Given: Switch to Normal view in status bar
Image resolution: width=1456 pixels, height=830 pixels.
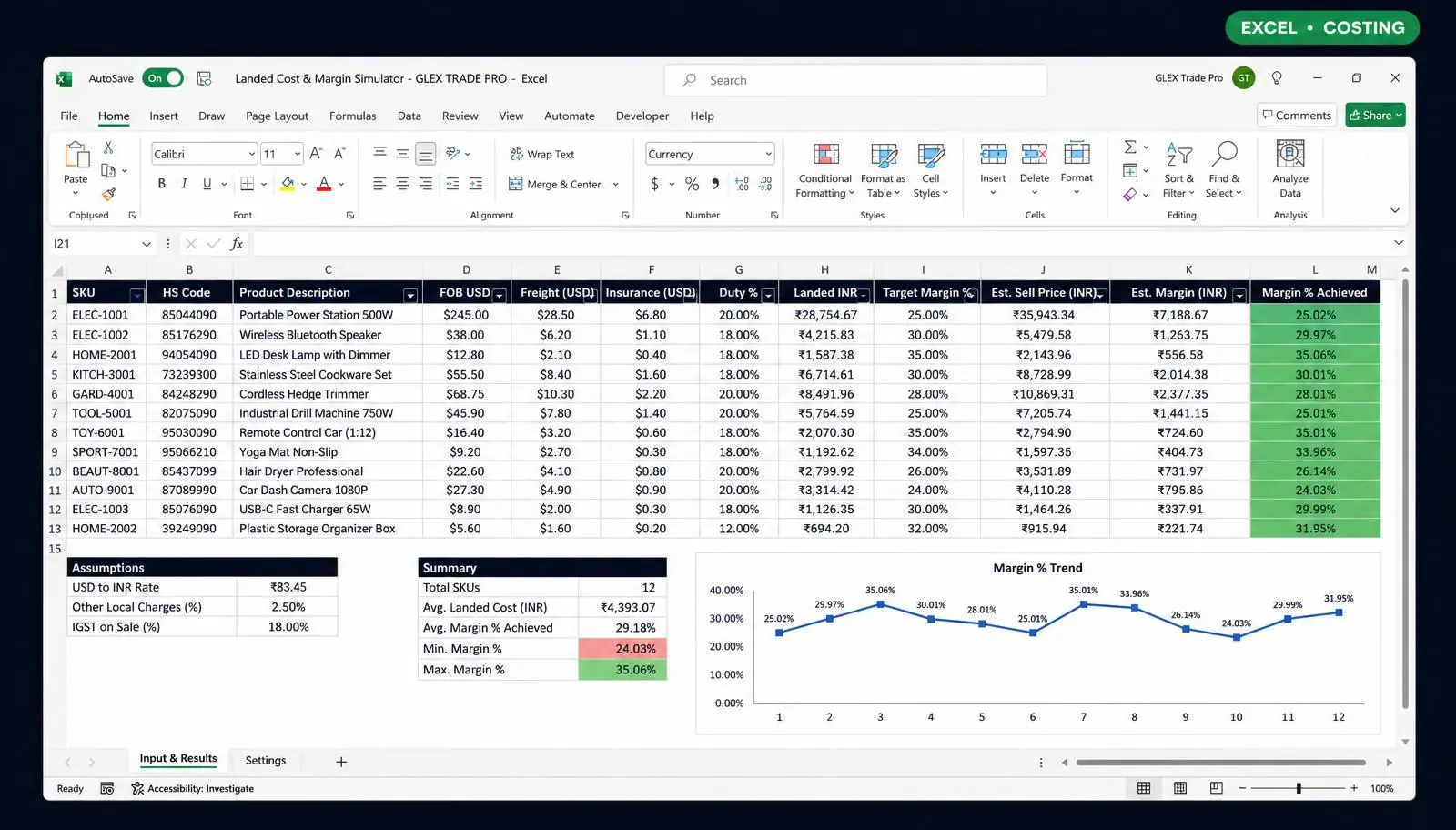Looking at the screenshot, I should (x=1144, y=788).
